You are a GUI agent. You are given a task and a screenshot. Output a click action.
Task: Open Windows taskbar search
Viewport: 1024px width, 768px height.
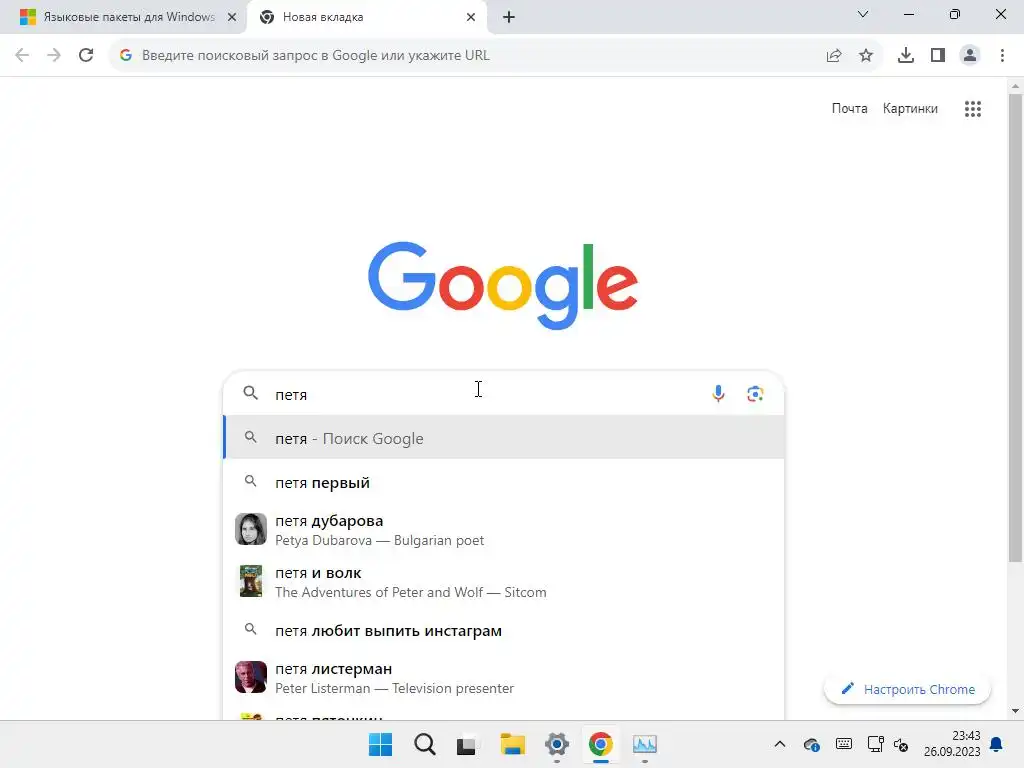point(424,744)
